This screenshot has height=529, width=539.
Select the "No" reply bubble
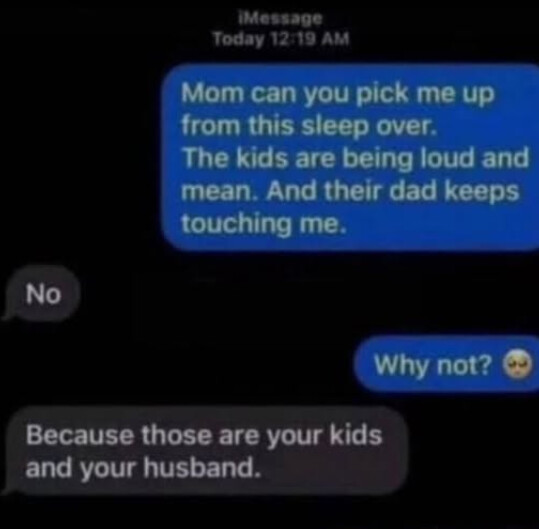coord(42,294)
